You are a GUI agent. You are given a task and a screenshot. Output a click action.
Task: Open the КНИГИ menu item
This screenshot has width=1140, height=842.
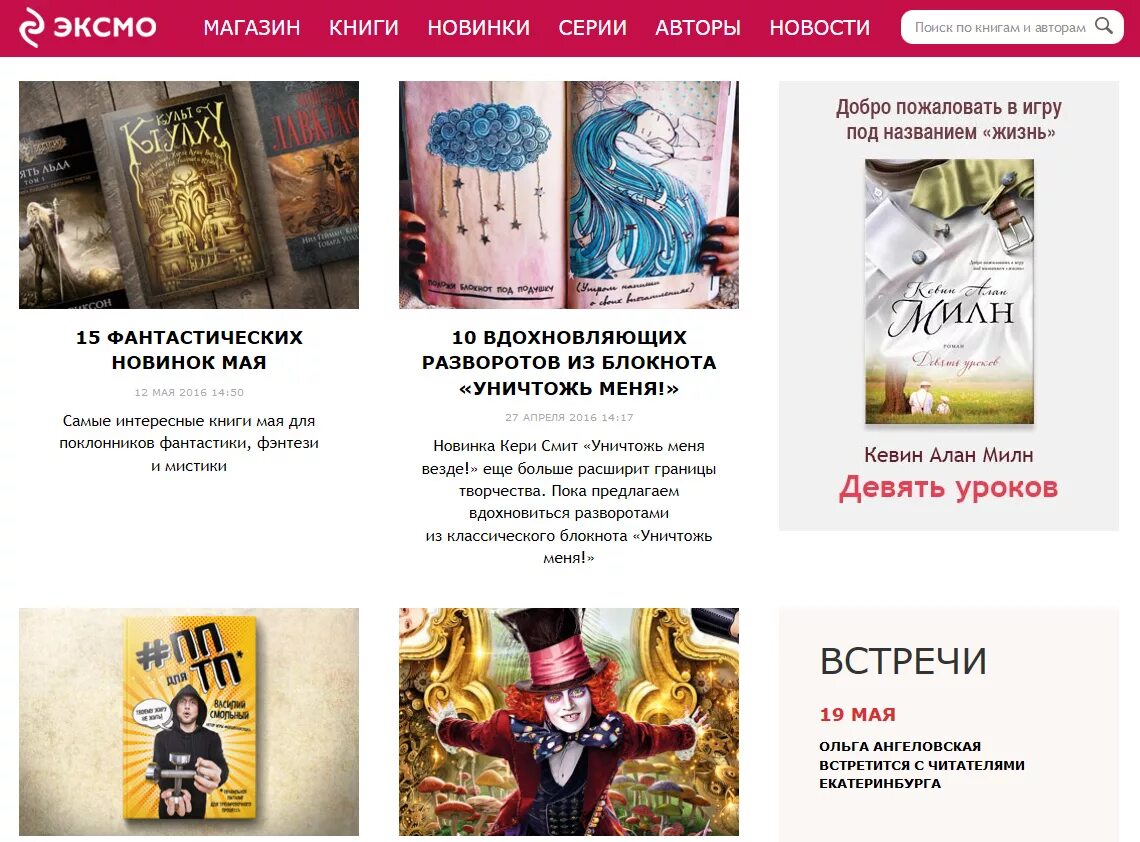(x=364, y=28)
